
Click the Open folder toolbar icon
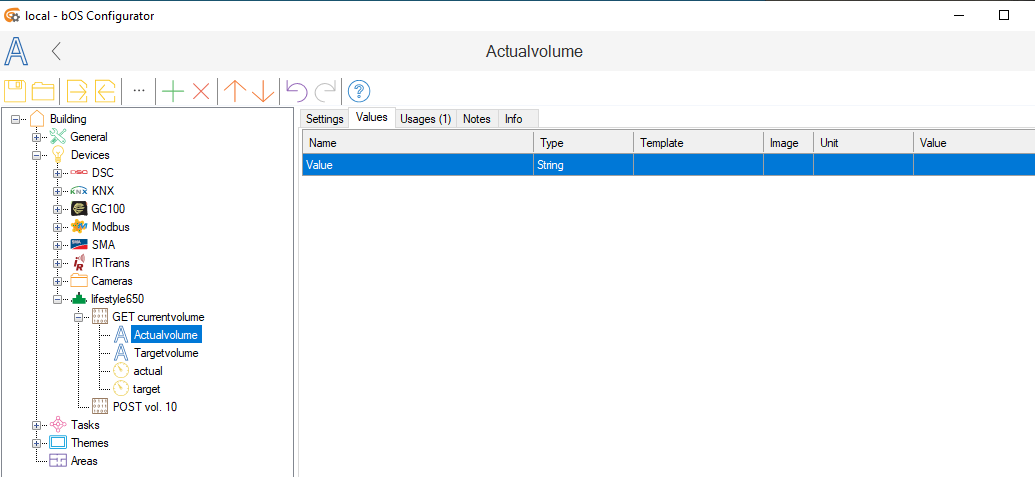(43, 91)
